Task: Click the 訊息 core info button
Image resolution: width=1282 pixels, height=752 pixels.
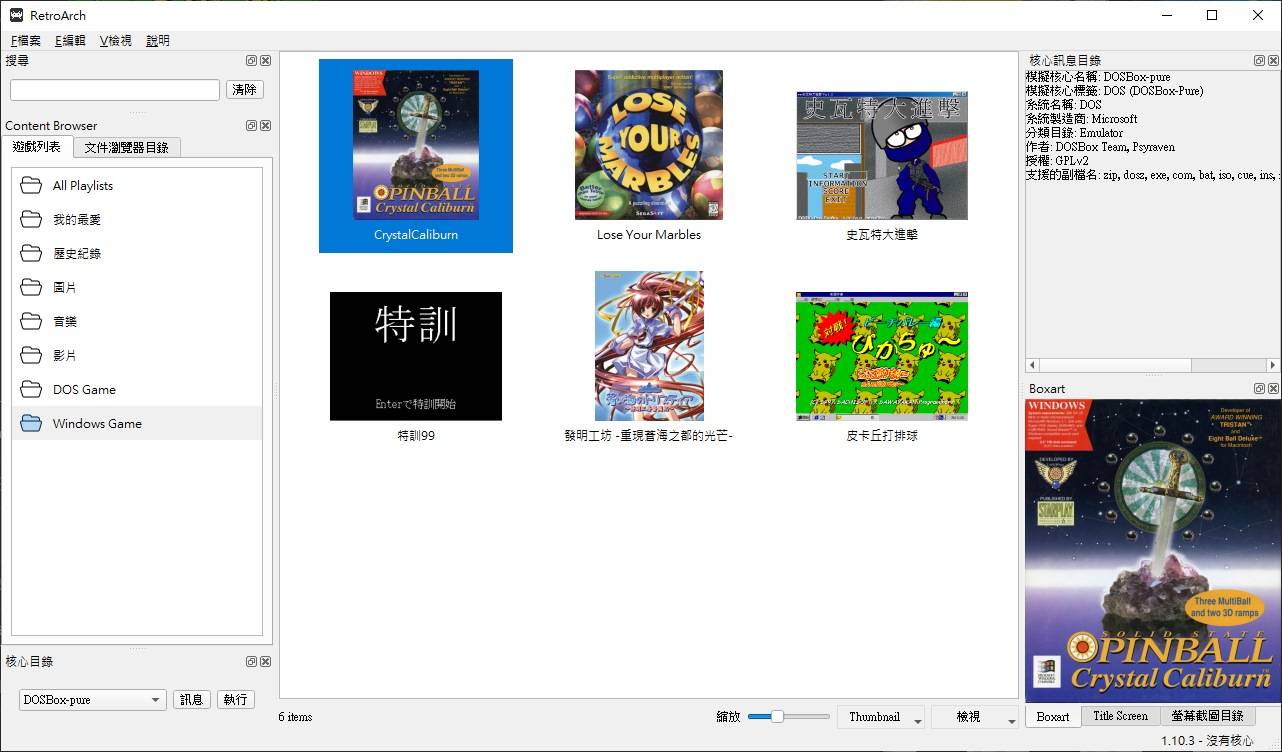Action: pyautogui.click(x=191, y=700)
